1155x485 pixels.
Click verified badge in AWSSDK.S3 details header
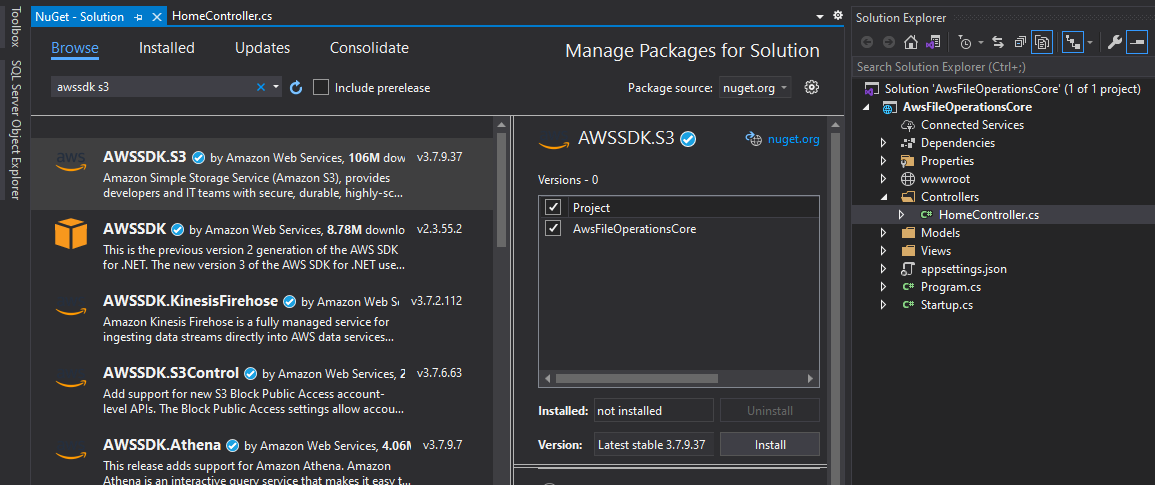(689, 139)
